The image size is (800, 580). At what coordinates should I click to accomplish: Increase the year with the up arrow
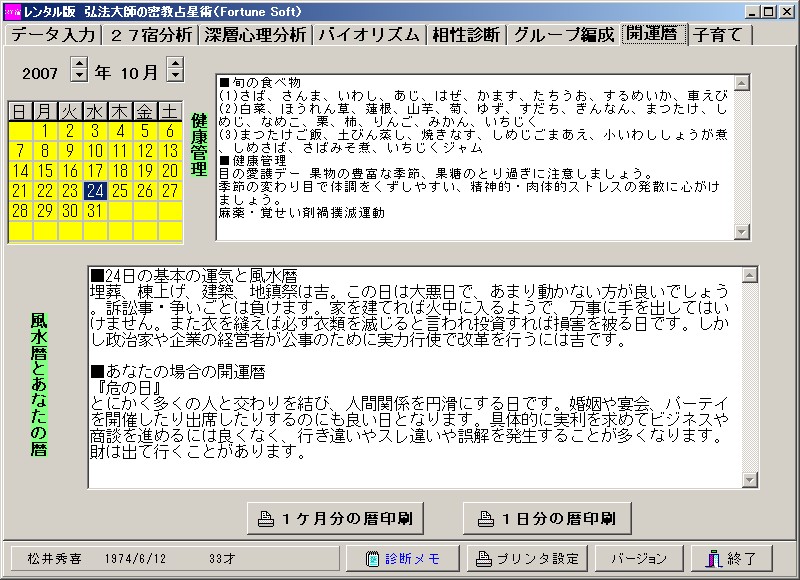point(79,63)
